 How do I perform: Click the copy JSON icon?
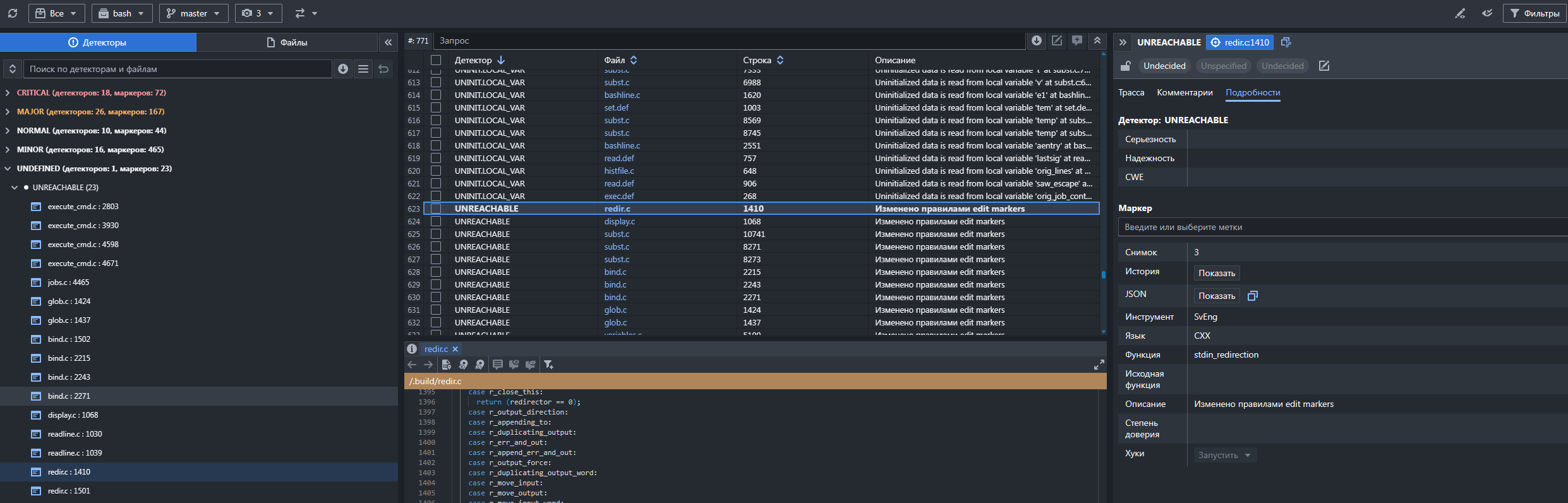[x=1253, y=296]
